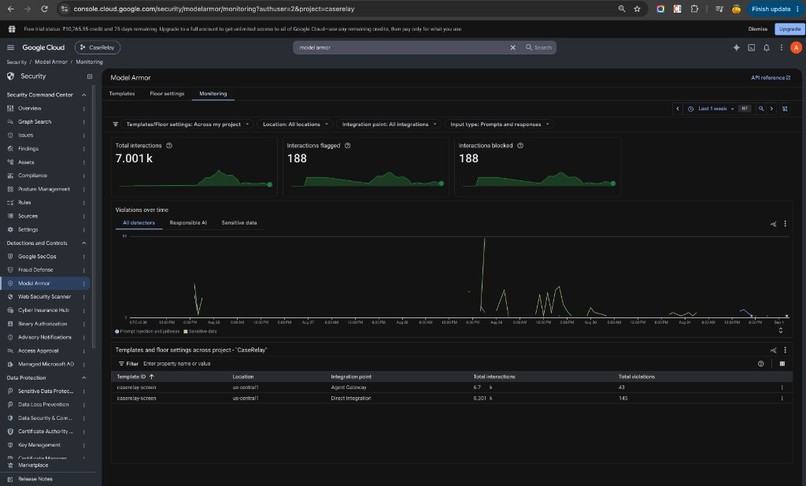Image resolution: width=806 pixels, height=486 pixels.
Task: Open the API reference link
Action: click(x=771, y=78)
